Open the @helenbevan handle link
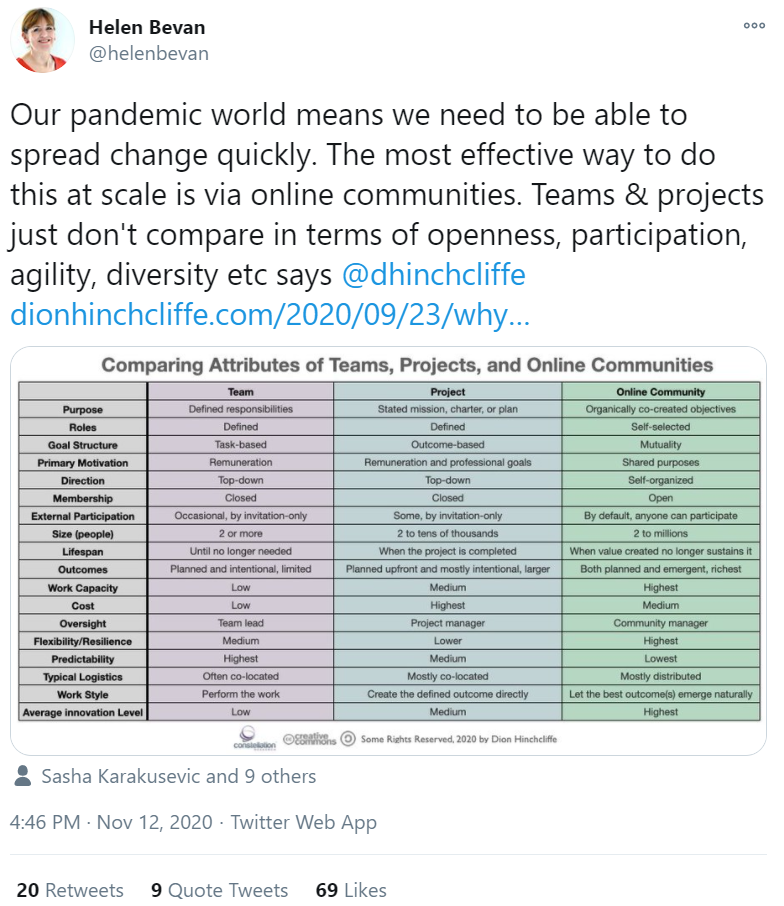784x906 pixels. coord(148,54)
